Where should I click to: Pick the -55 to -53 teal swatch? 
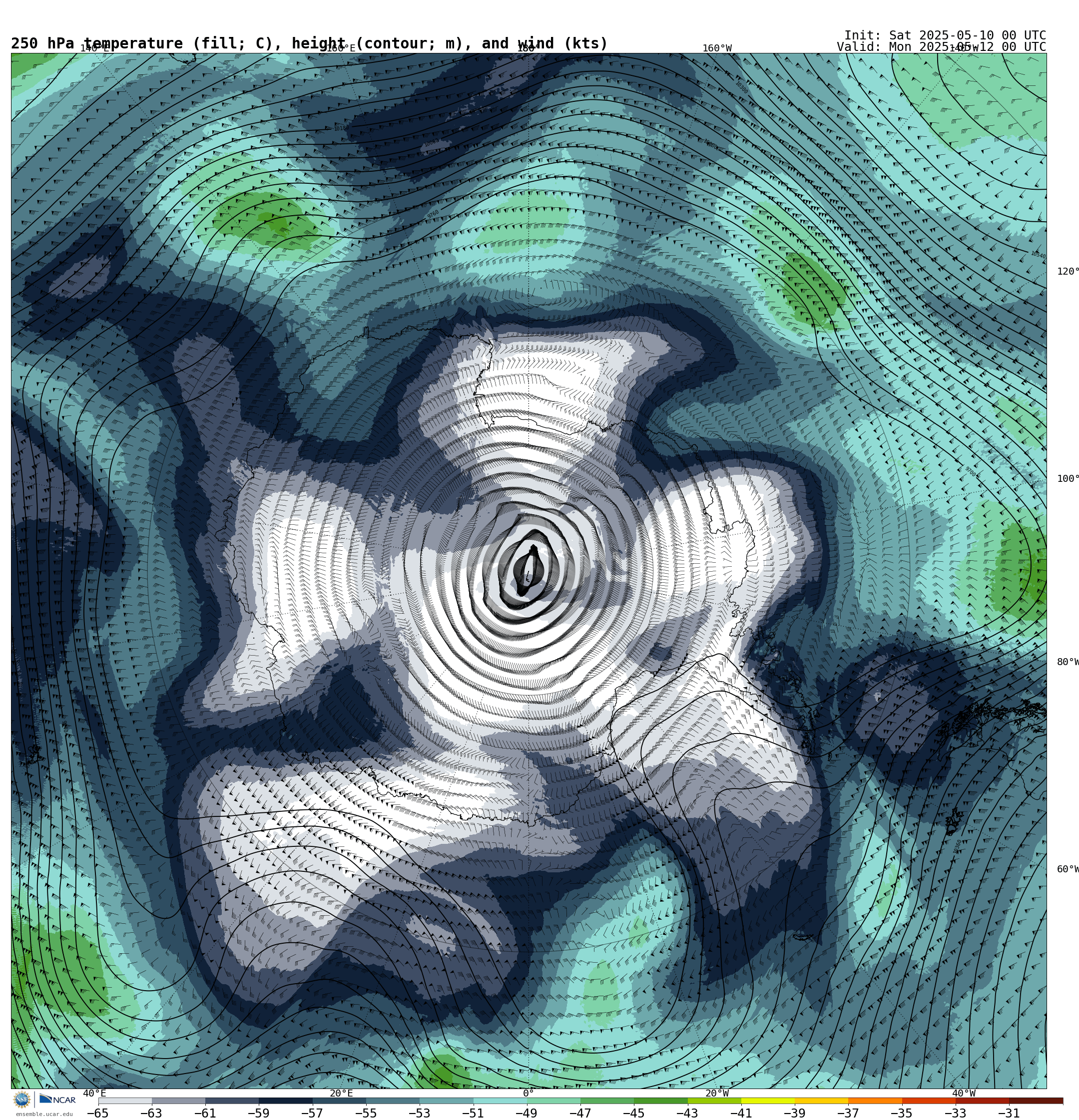coord(393,1101)
